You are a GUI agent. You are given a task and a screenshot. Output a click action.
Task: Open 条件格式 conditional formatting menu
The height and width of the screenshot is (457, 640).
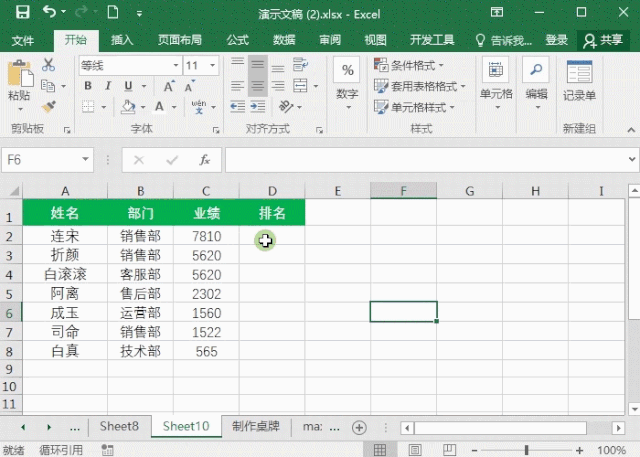(x=409, y=65)
